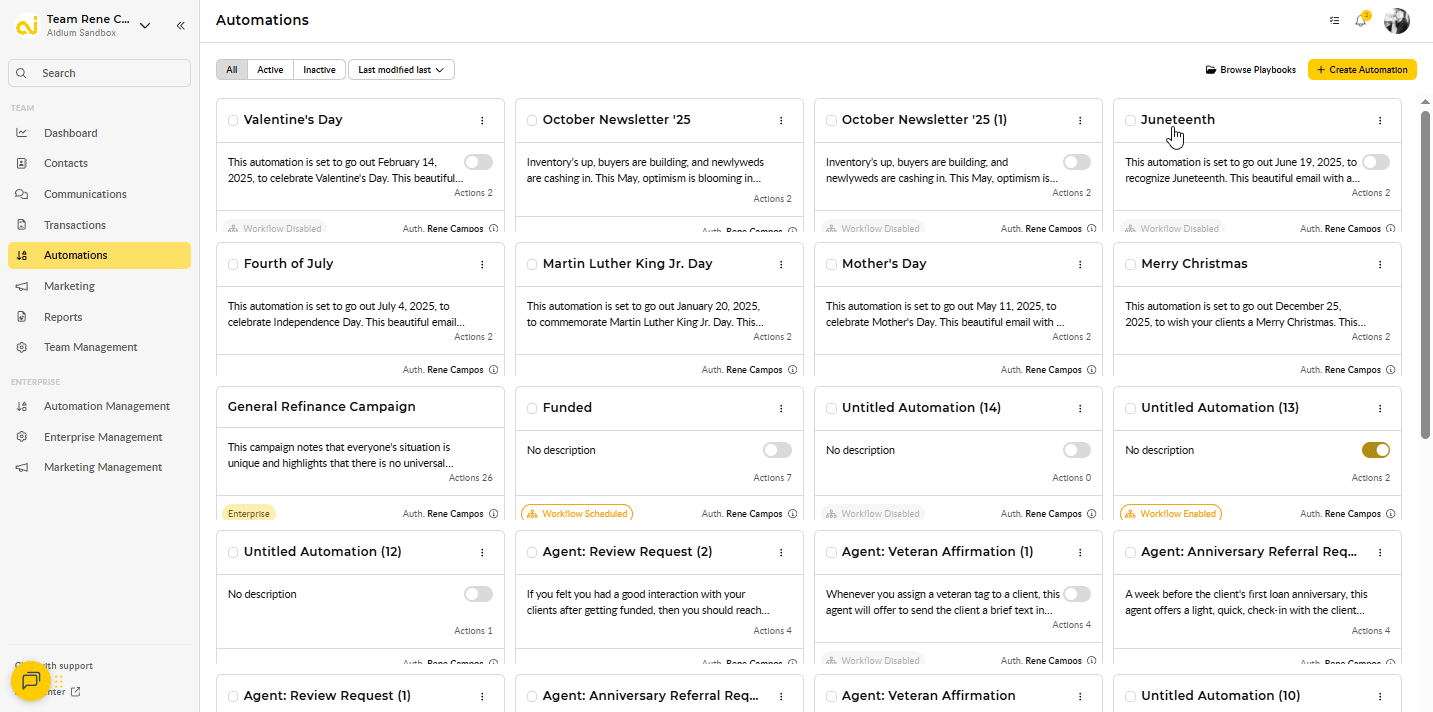Open the Last modified last sort dropdown

click(401, 70)
